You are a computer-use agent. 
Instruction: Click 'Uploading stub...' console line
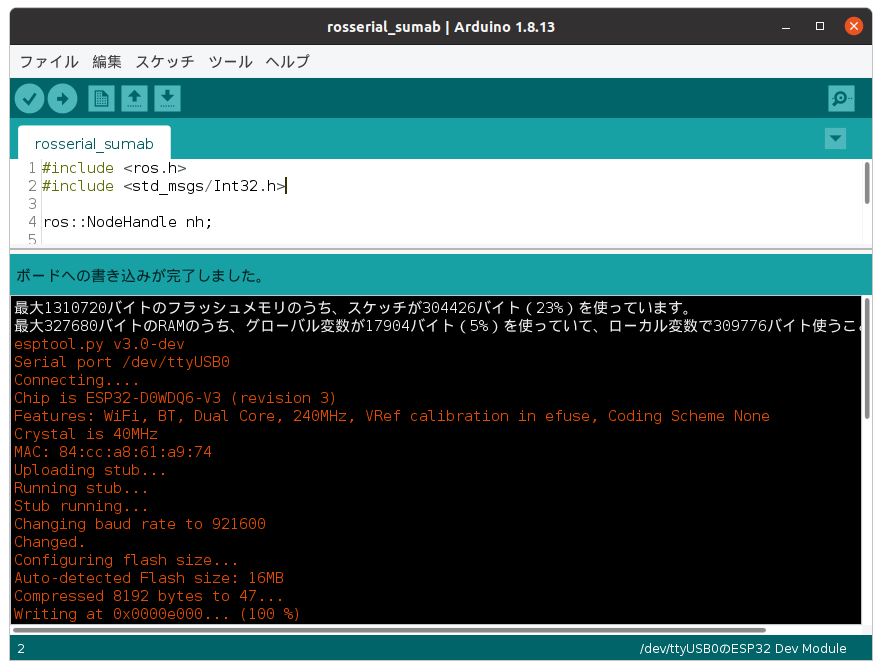tap(90, 470)
